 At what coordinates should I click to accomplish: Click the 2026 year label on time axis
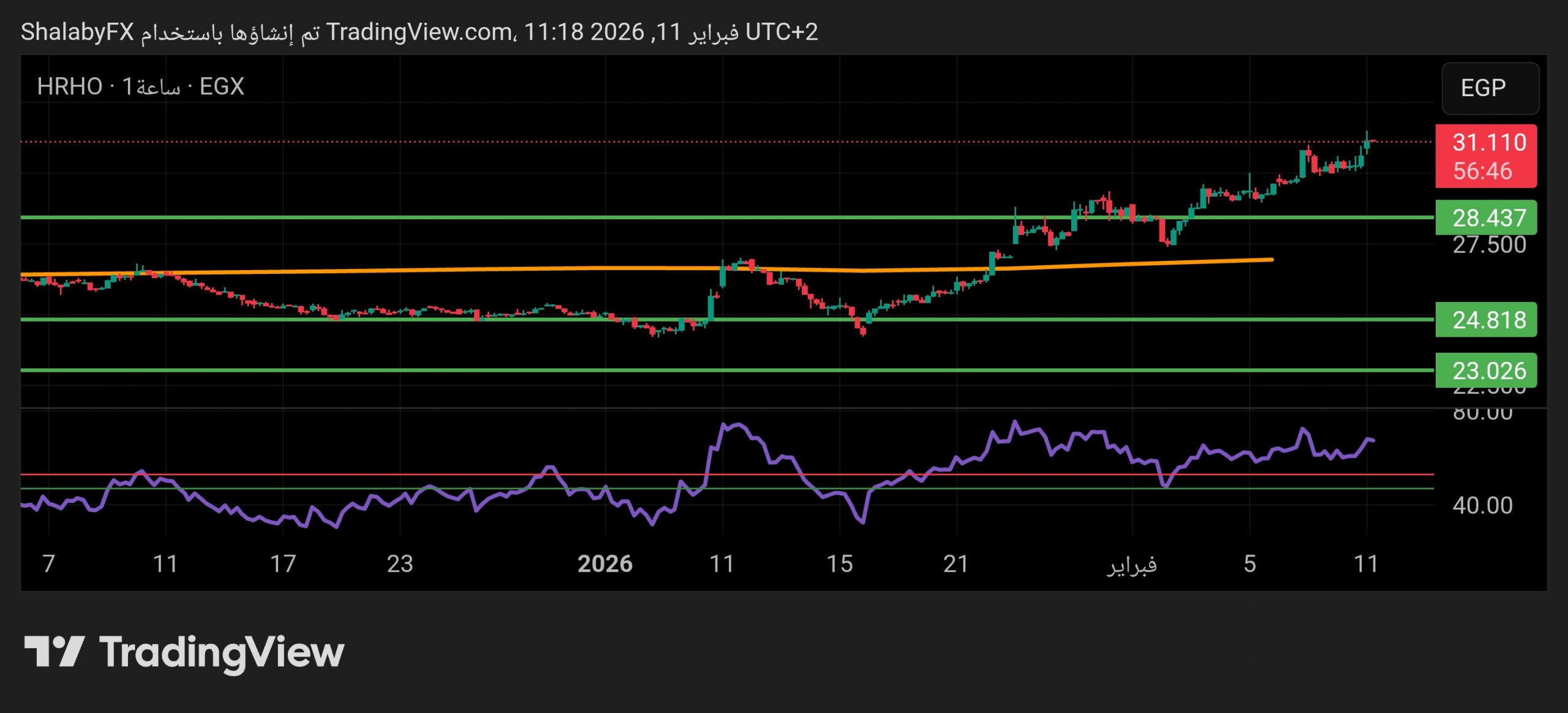605,564
